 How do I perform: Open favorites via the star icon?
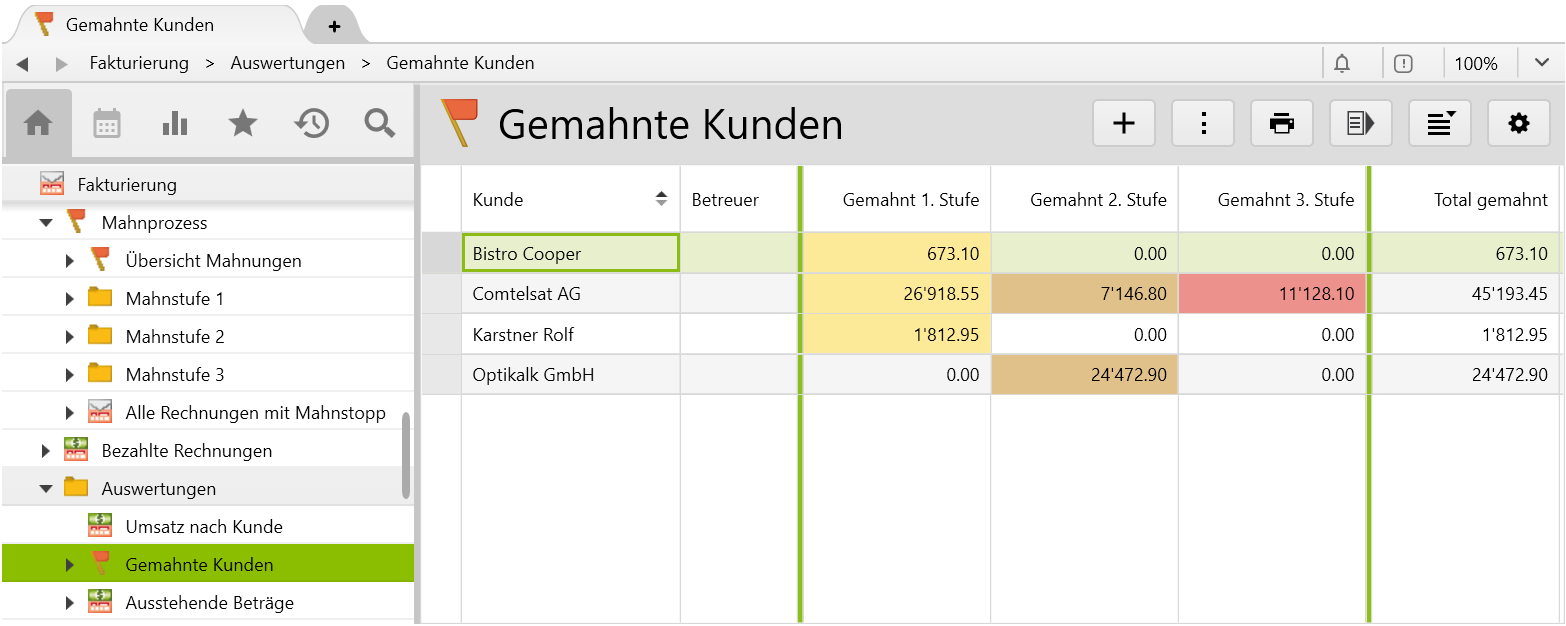(x=243, y=123)
